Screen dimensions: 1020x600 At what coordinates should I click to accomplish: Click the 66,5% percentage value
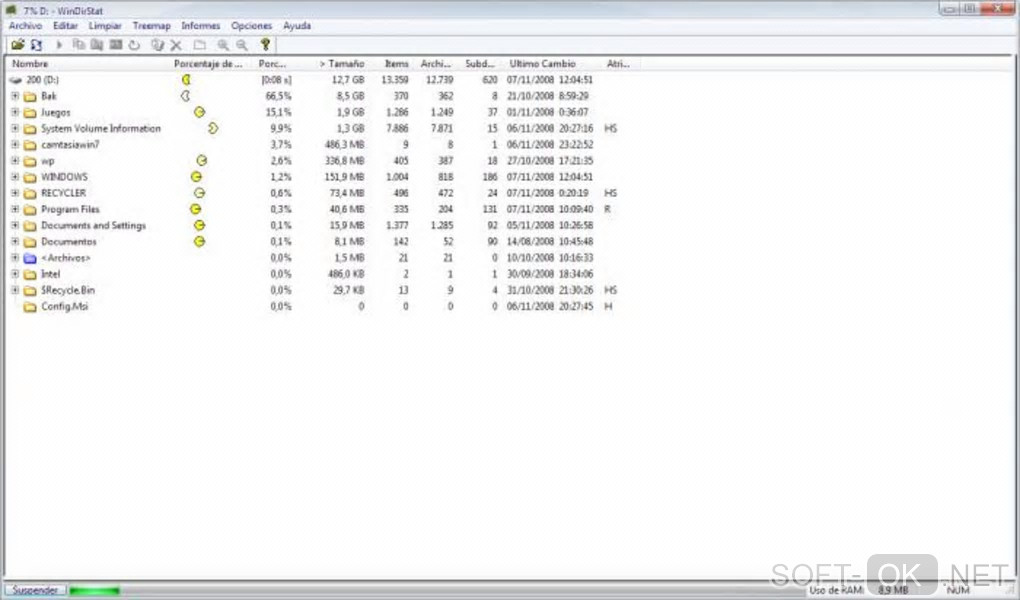coord(278,96)
